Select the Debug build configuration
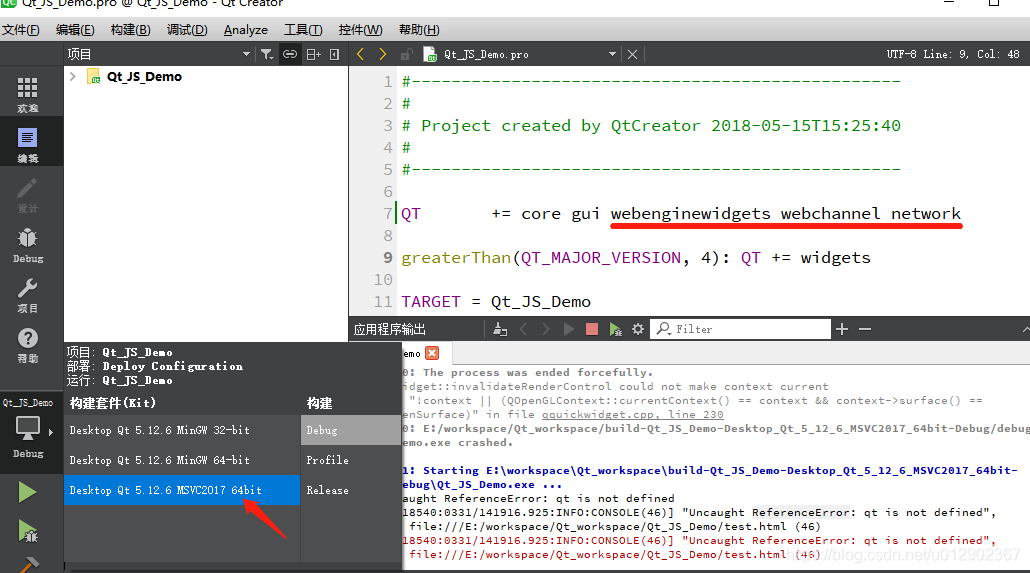The height and width of the screenshot is (573, 1030). tap(350, 430)
